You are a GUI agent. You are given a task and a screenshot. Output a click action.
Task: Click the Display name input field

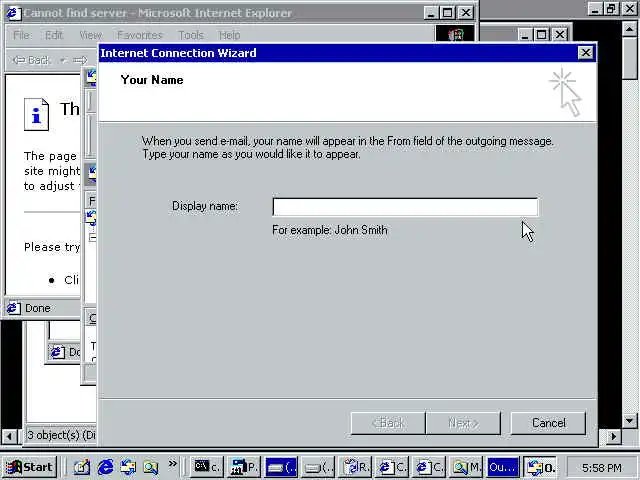[405, 207]
